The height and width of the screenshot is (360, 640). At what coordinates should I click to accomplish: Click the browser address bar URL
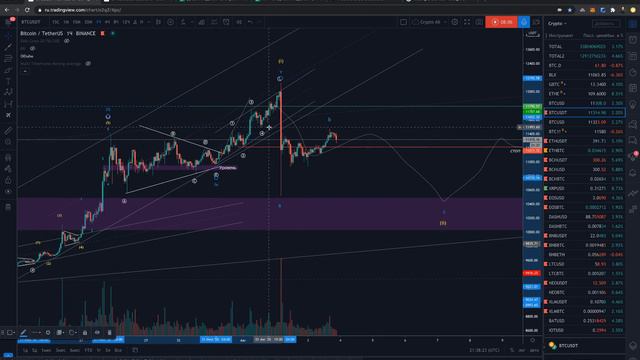[x=83, y=10]
